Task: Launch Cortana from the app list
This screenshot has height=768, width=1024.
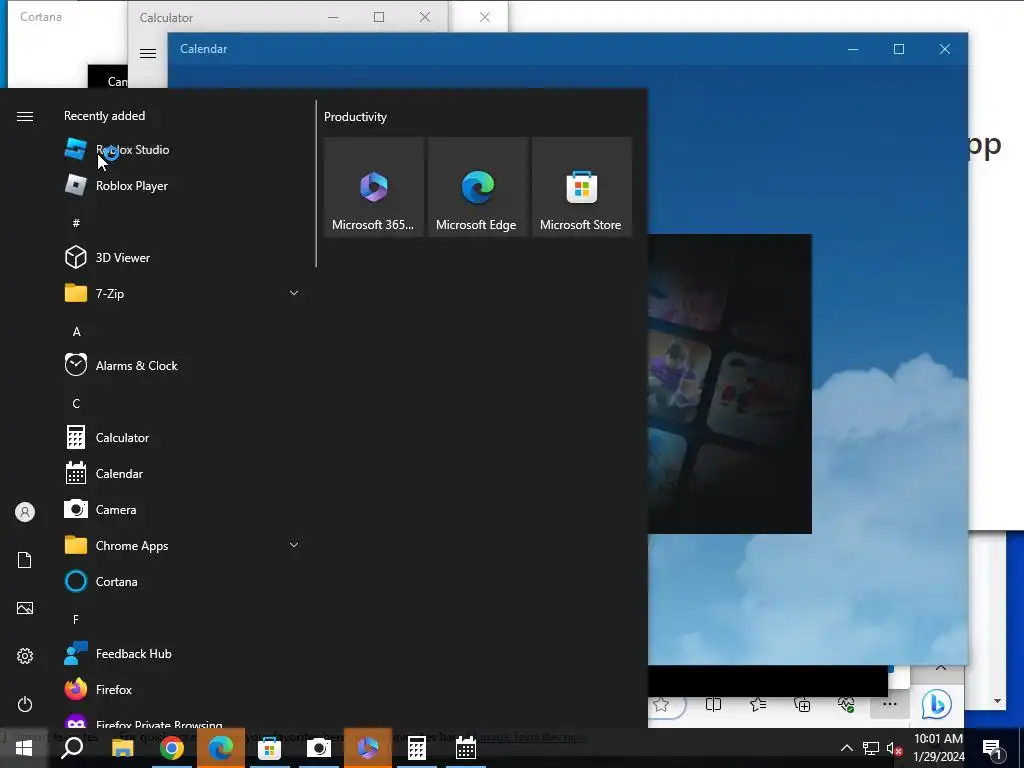Action: click(182, 581)
